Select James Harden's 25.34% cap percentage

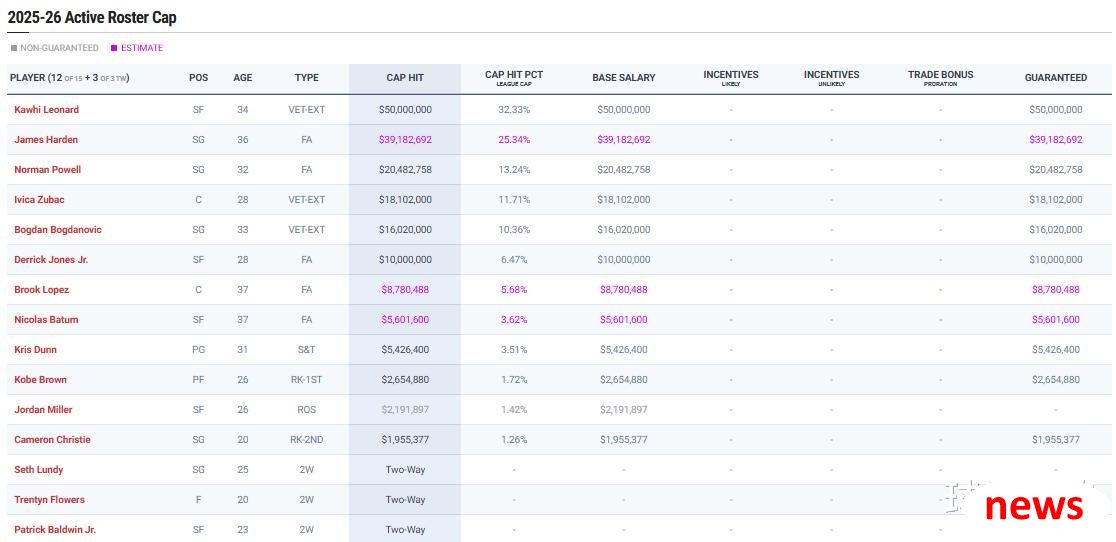514,139
